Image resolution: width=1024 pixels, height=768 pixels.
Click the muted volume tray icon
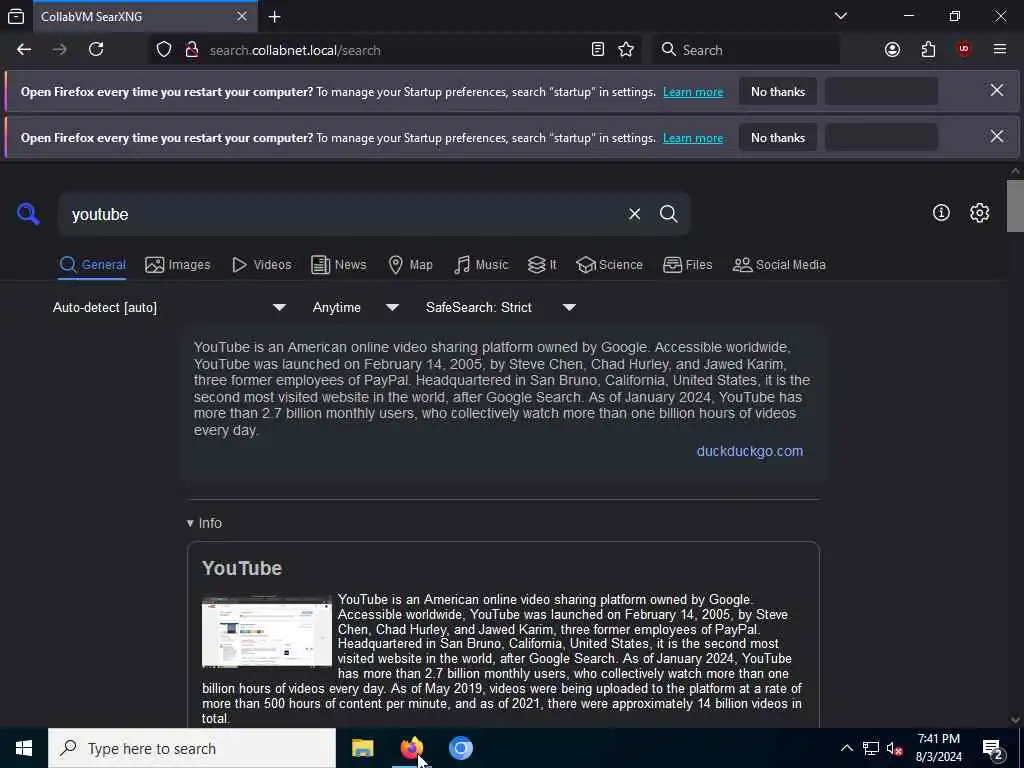(894, 748)
